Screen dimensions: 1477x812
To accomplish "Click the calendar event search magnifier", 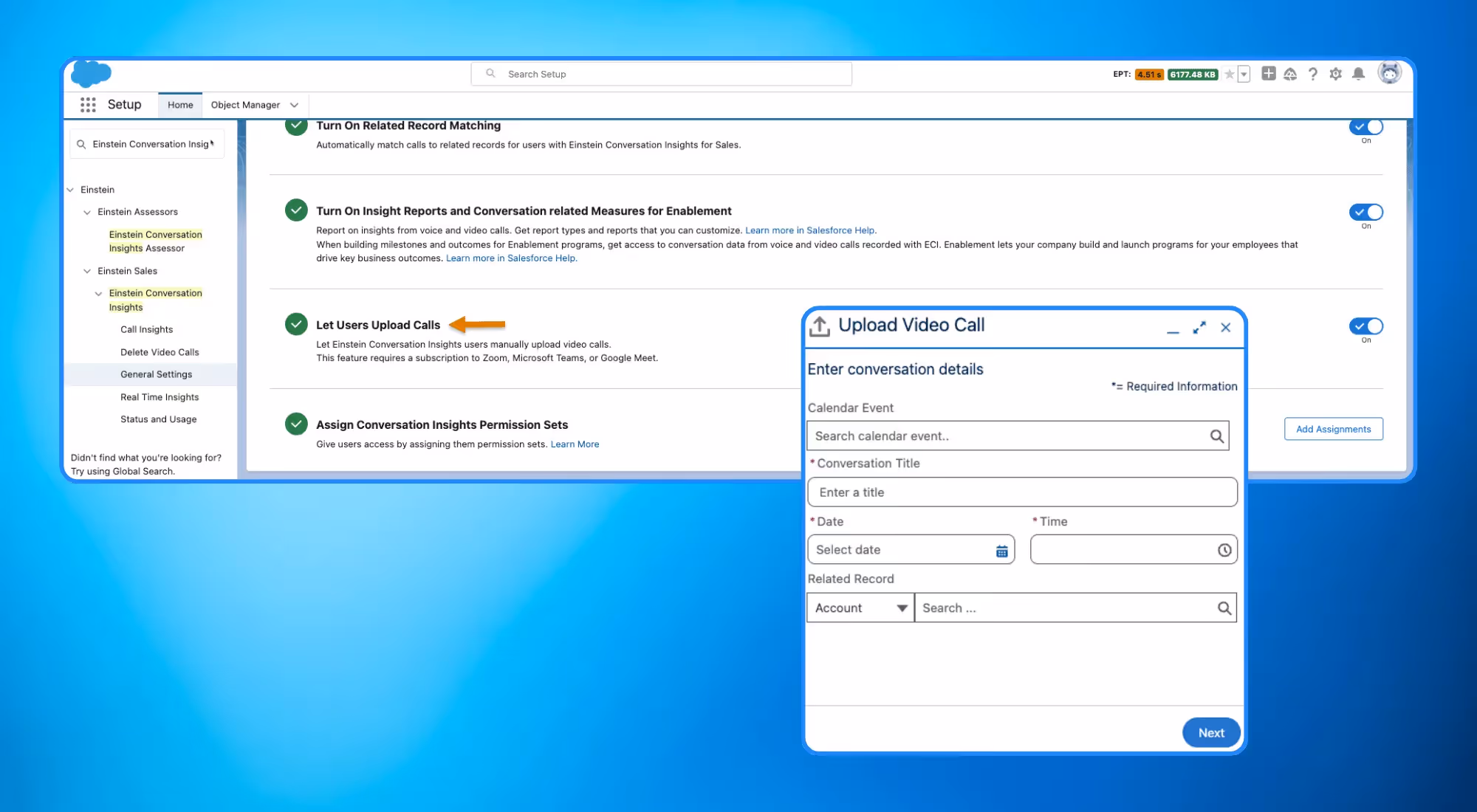I will point(1216,436).
